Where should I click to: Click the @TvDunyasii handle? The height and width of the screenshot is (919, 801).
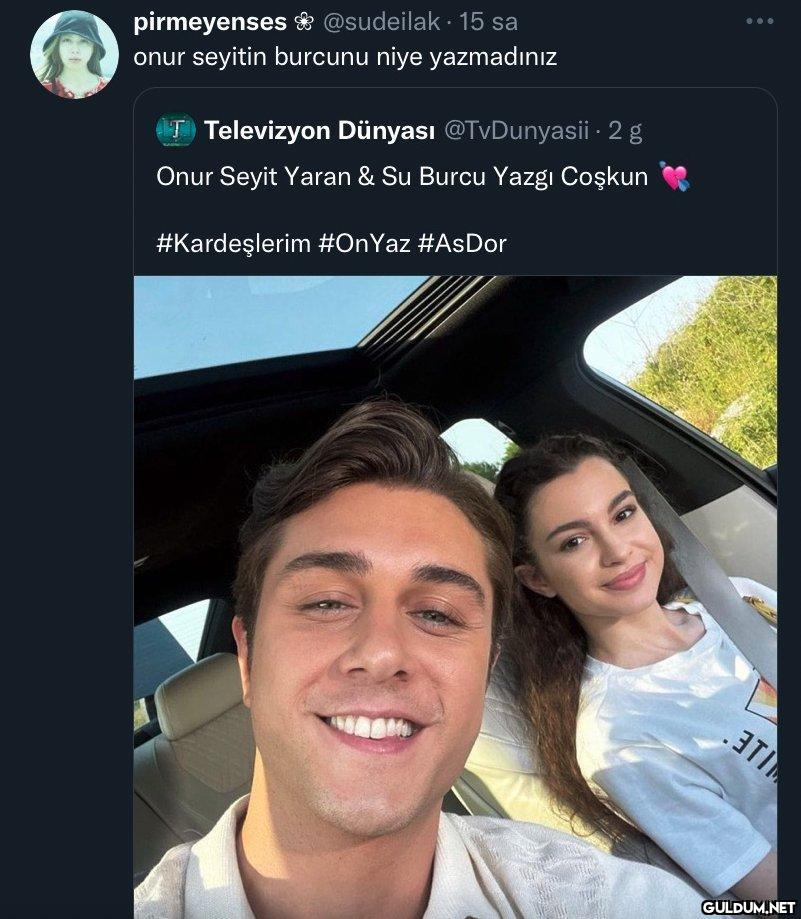(515, 130)
